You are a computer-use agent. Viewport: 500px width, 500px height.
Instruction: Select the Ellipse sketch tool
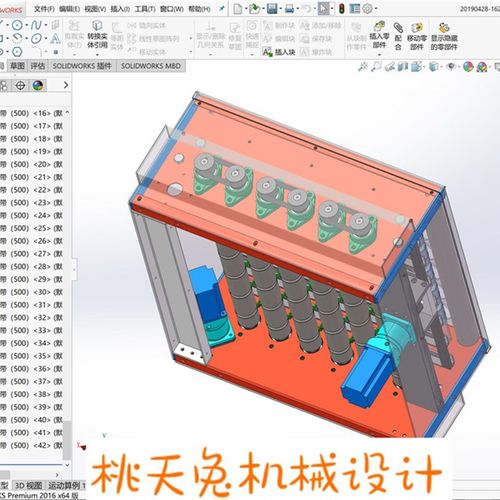point(36,39)
